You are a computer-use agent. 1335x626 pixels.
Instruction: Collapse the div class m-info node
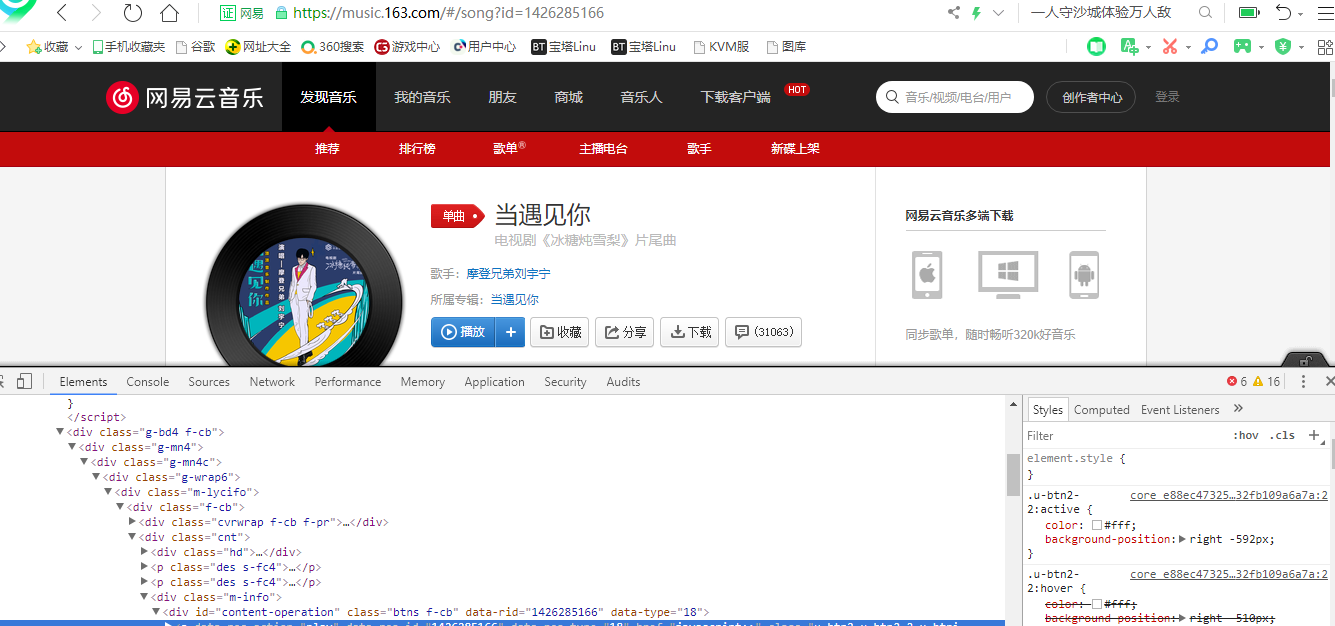(x=145, y=597)
